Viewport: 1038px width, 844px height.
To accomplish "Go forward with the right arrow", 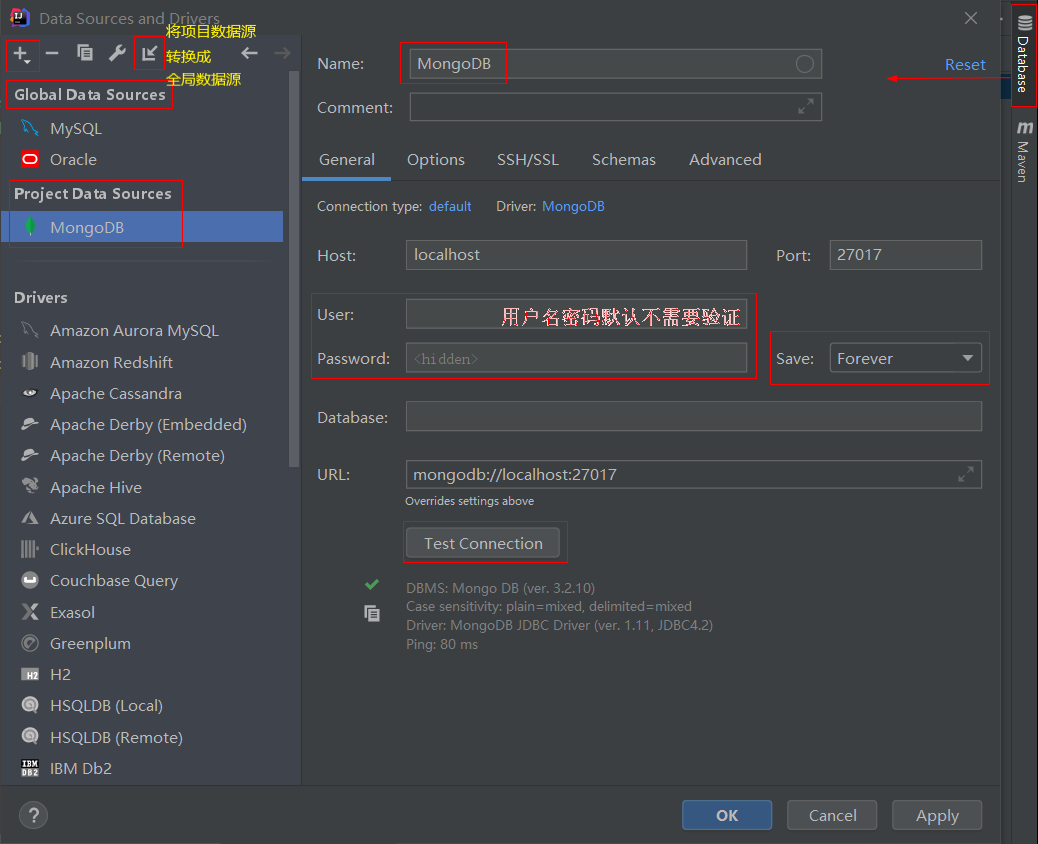I will coord(282,53).
